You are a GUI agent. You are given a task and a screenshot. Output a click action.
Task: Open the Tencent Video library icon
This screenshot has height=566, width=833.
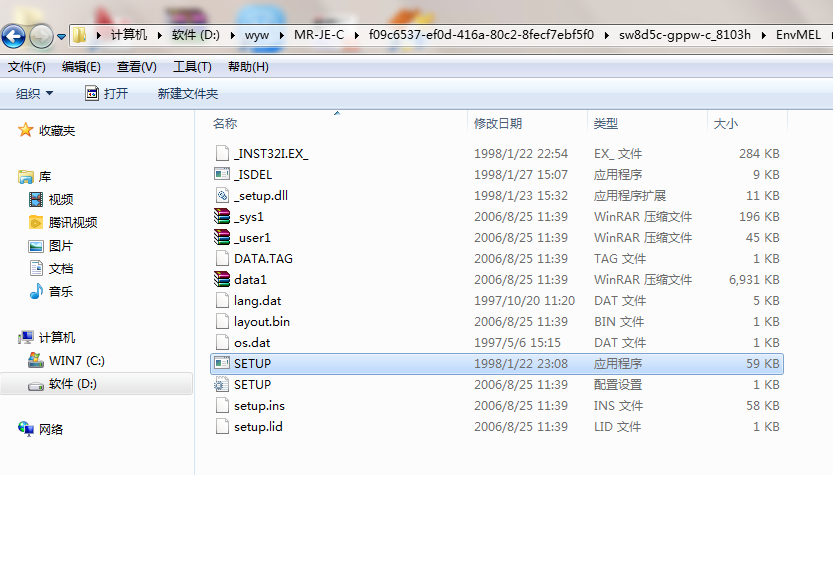[37, 223]
